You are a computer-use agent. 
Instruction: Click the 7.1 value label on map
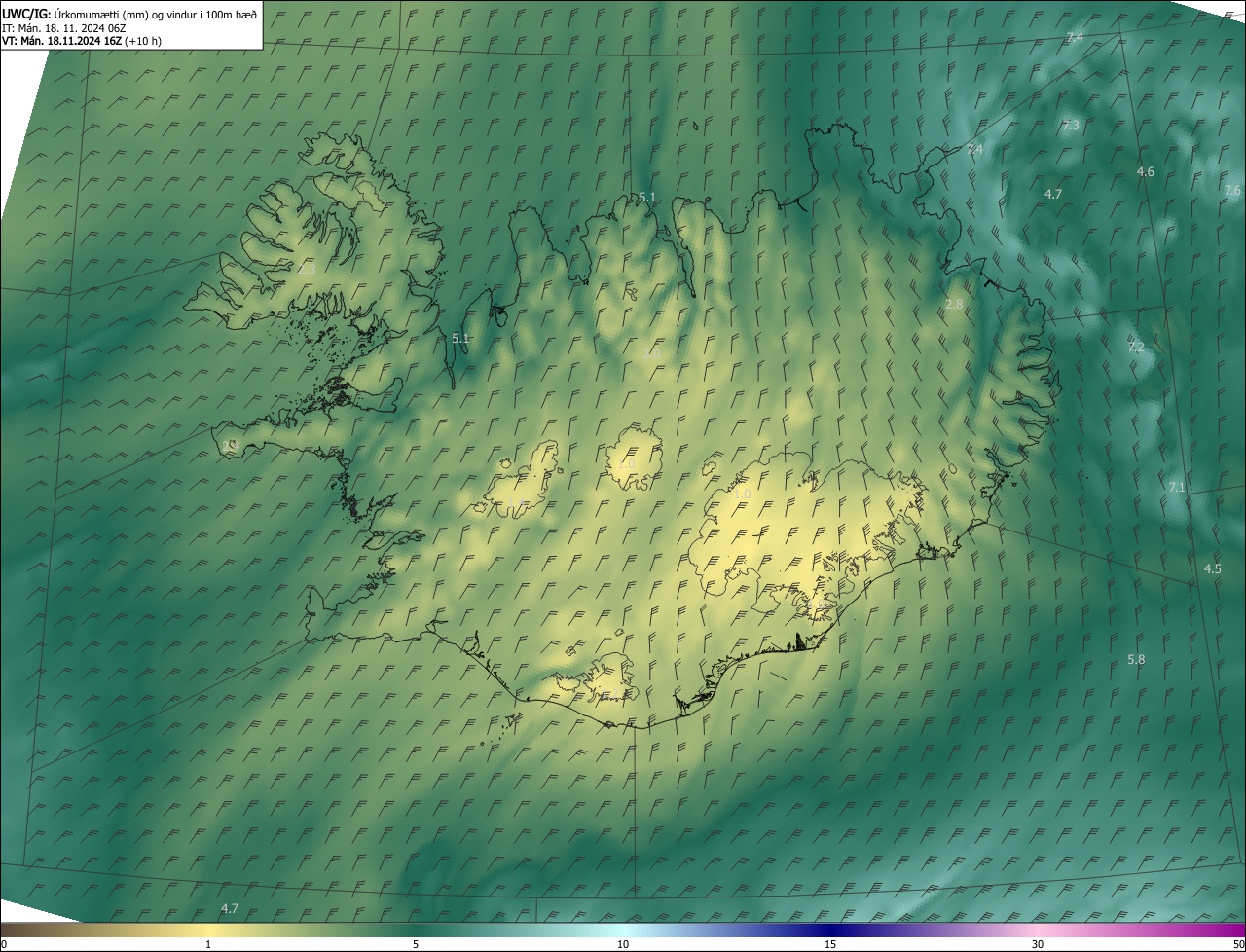1177,487
